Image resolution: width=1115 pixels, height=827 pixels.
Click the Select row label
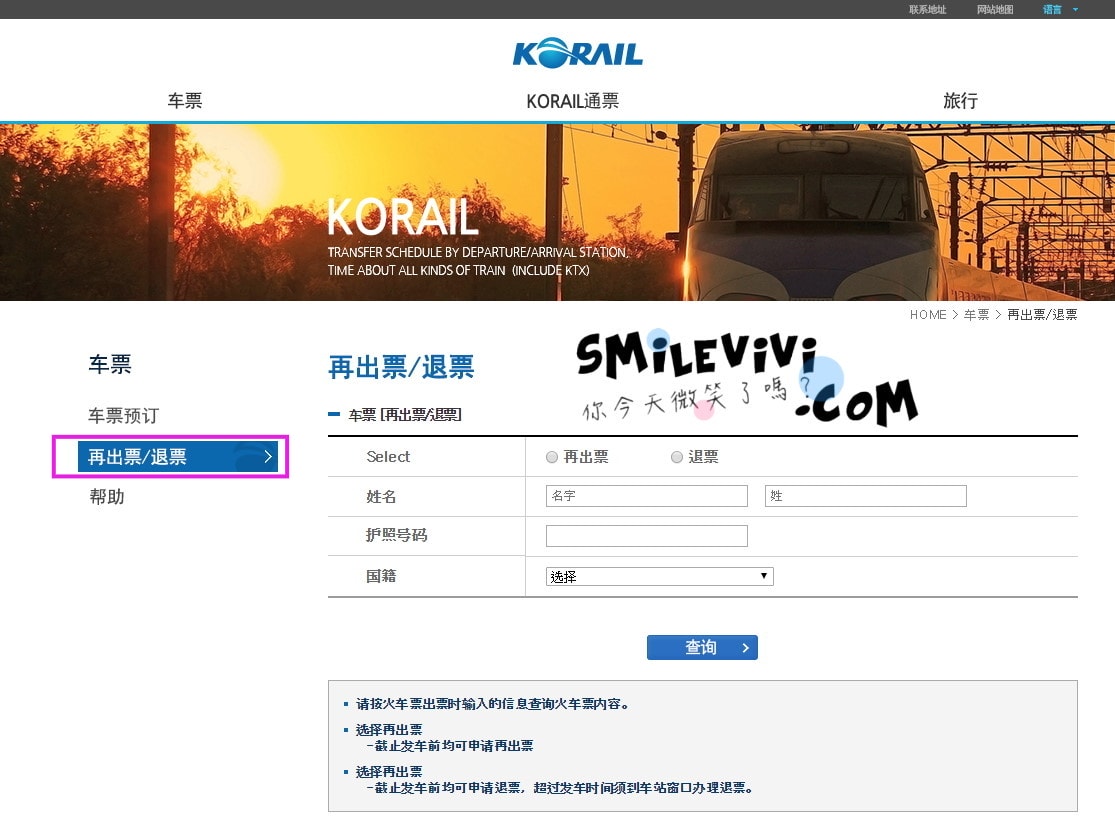(x=388, y=457)
